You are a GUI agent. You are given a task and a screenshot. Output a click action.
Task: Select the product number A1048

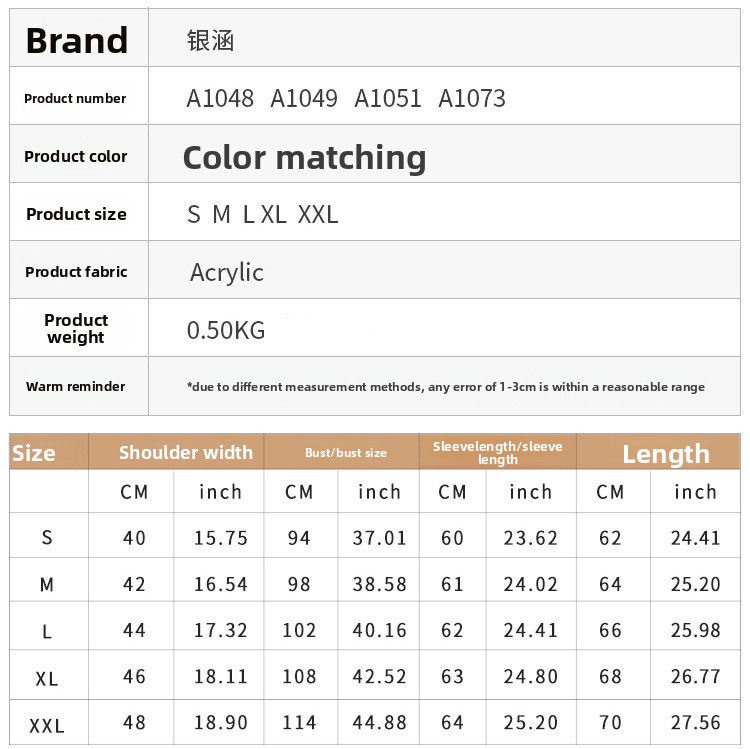(x=220, y=98)
